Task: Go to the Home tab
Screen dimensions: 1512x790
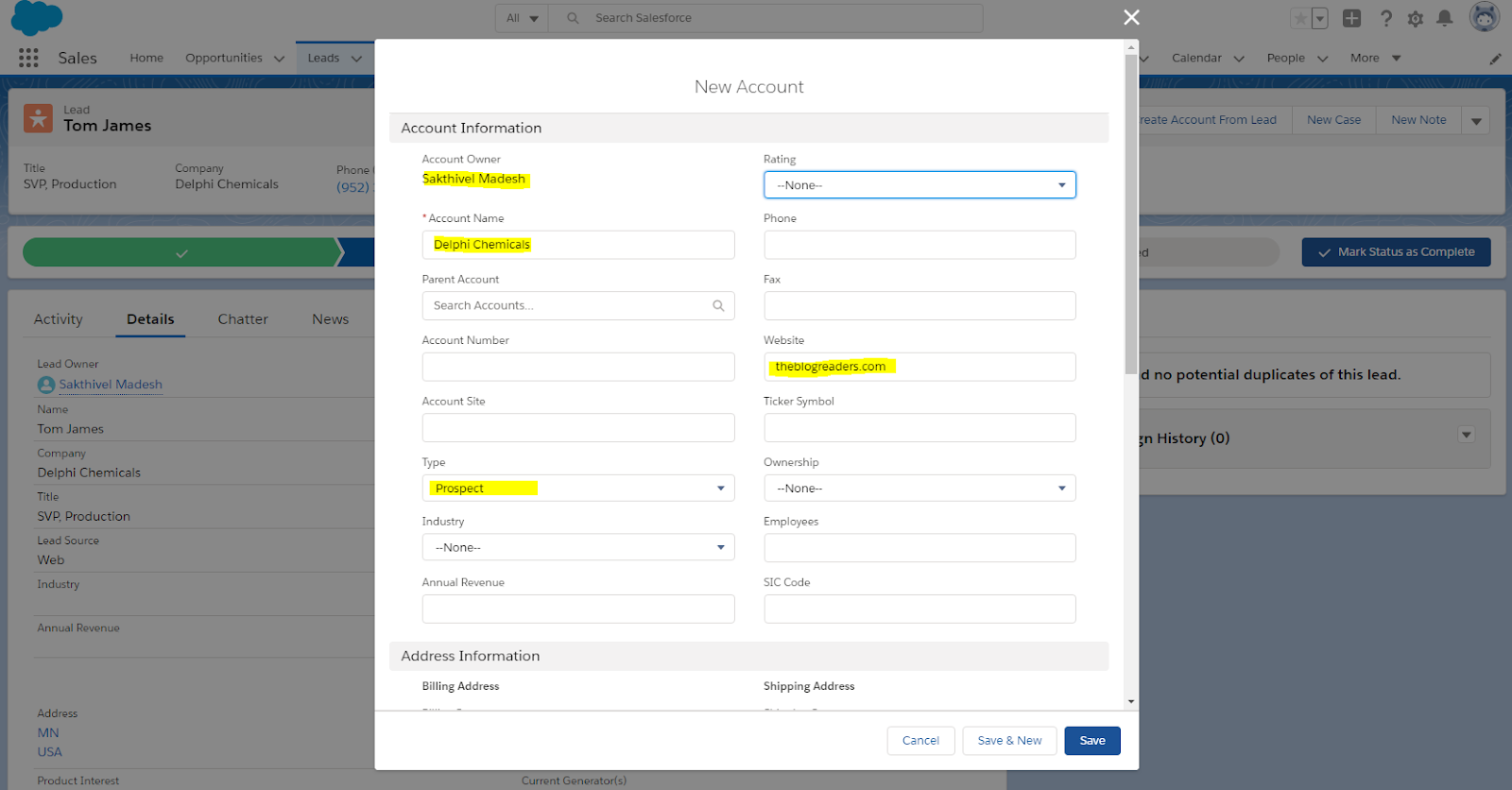Action: click(x=146, y=58)
